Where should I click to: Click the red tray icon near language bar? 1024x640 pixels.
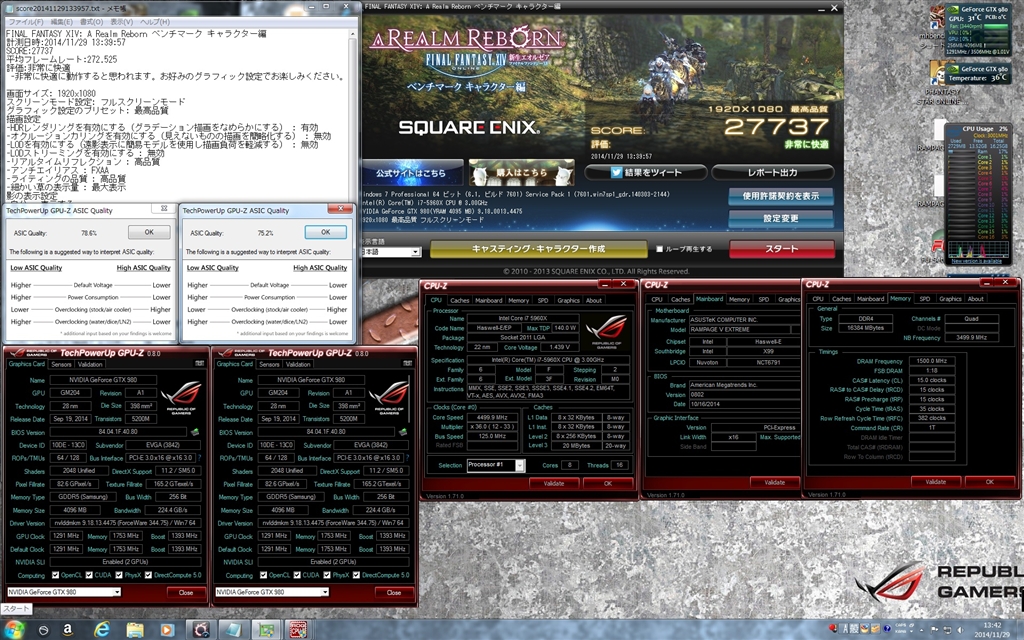[x=833, y=629]
